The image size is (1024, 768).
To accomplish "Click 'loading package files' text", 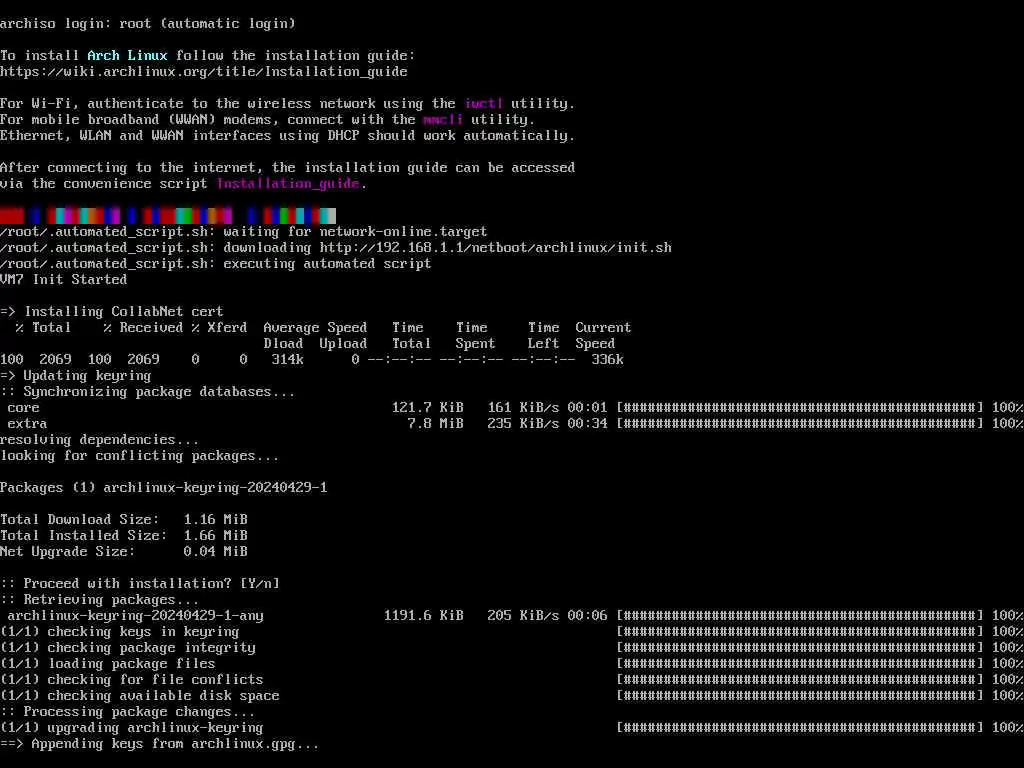I will click(x=131, y=664).
